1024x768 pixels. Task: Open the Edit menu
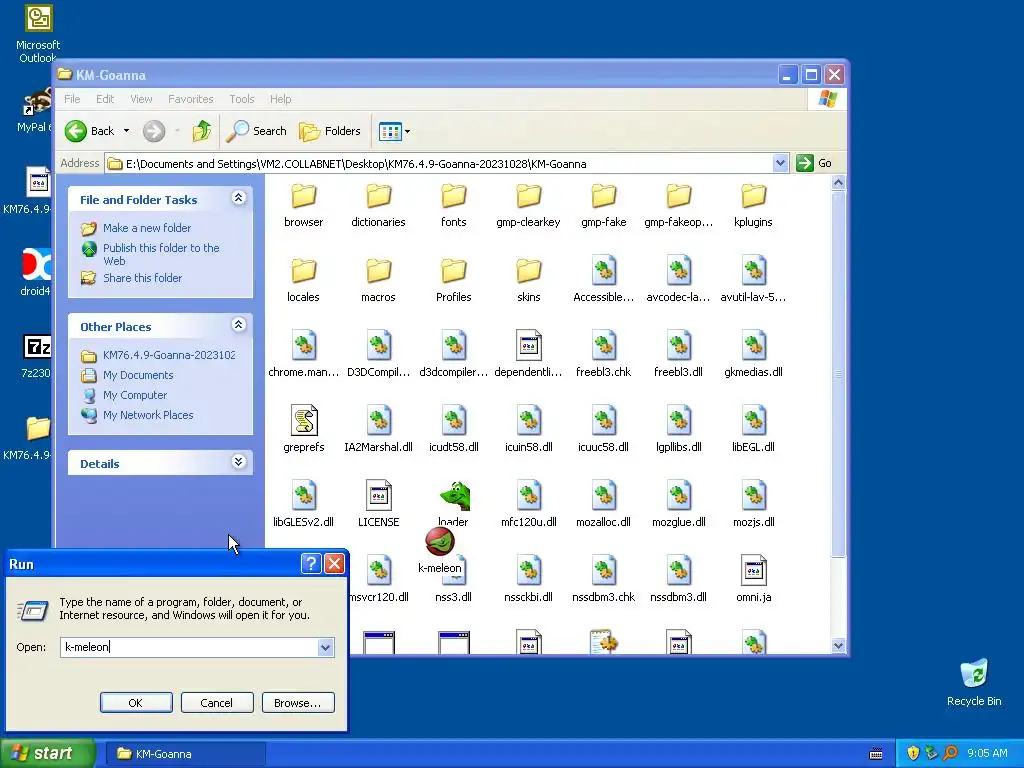[104, 99]
